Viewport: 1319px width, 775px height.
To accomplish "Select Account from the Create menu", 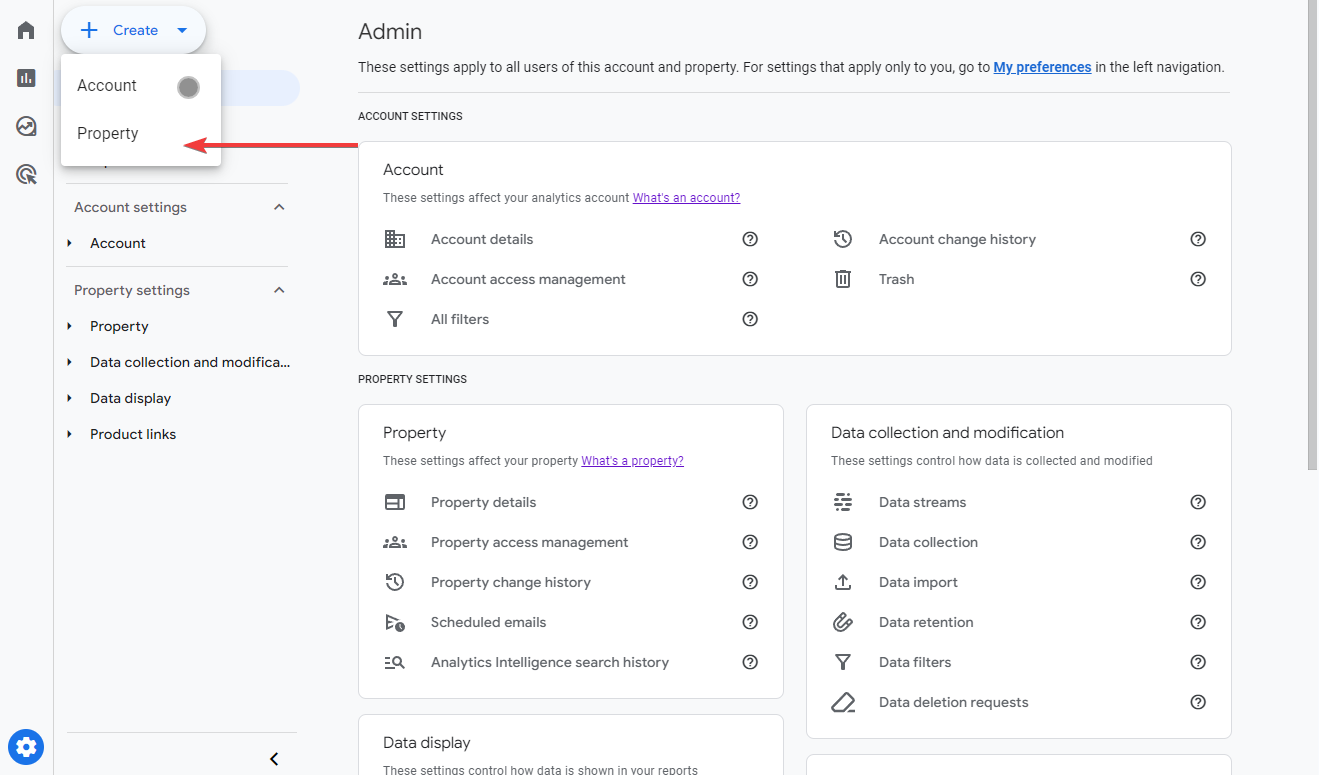I will (107, 86).
